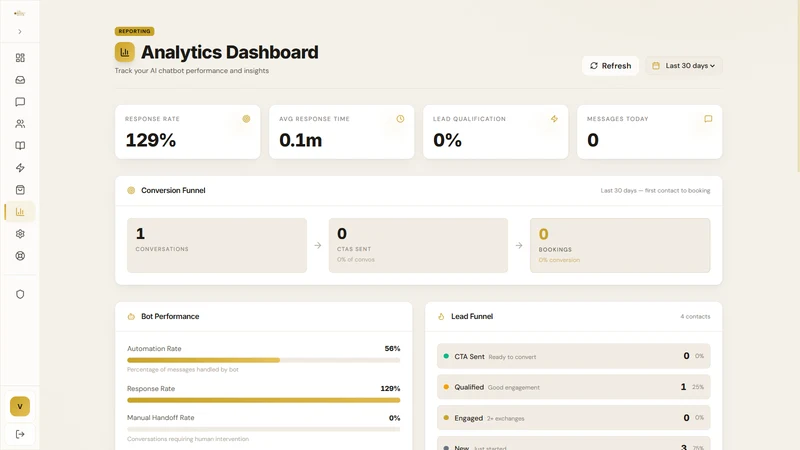The width and height of the screenshot is (800, 450).
Task: Open the chat bubble icon in sidebar
Action: (x=20, y=102)
